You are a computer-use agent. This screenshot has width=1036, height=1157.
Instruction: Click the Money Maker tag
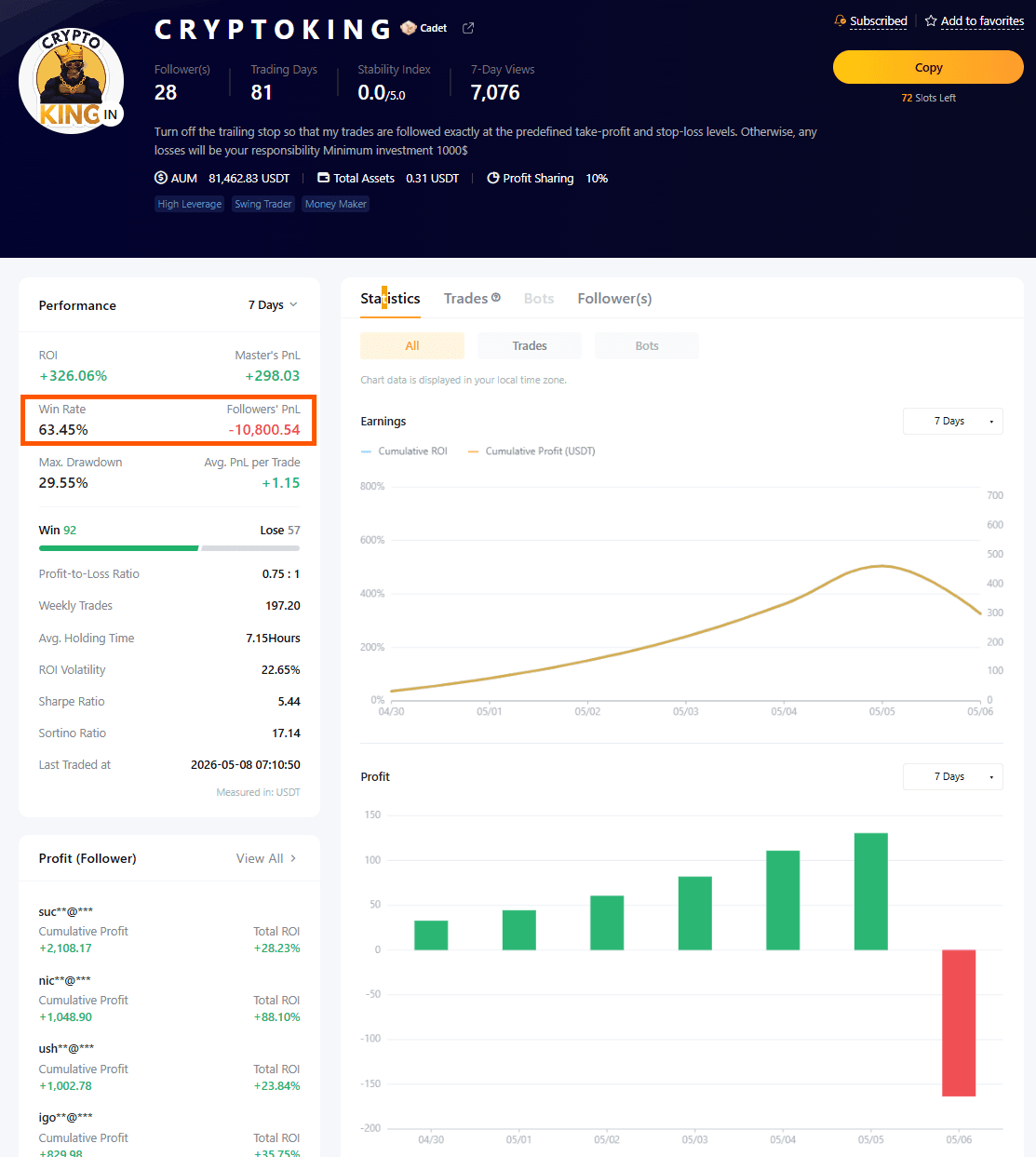pyautogui.click(x=336, y=204)
